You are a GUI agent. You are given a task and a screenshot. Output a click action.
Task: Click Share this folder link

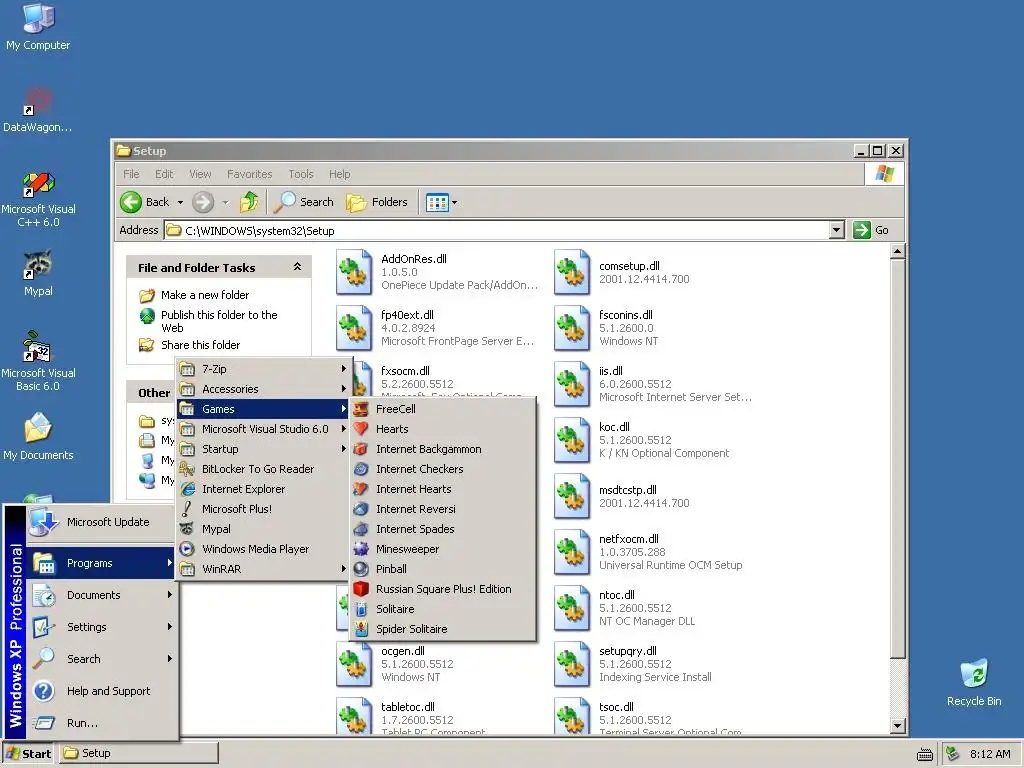200,345
